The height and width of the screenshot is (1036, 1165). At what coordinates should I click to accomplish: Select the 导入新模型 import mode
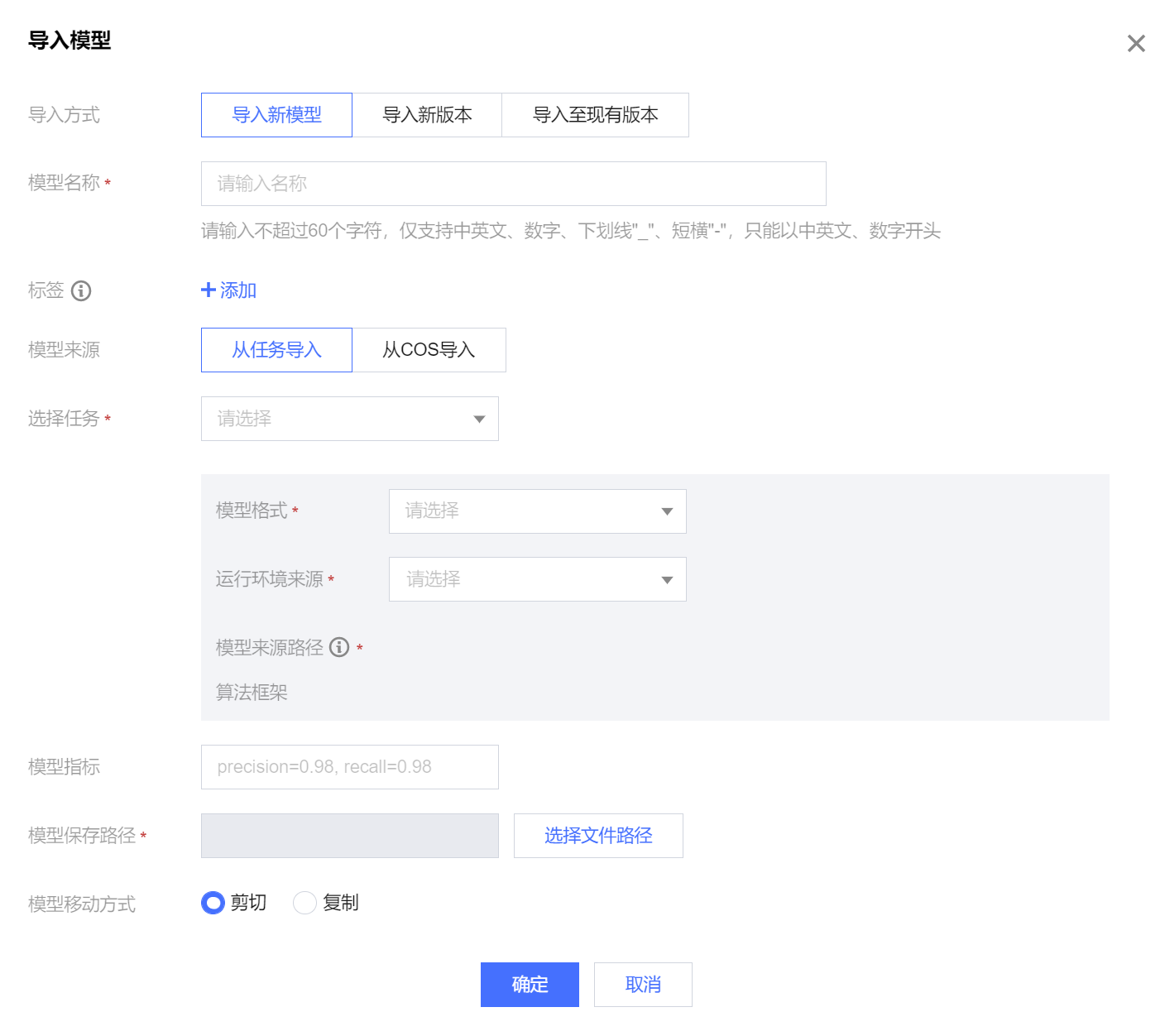[x=276, y=115]
